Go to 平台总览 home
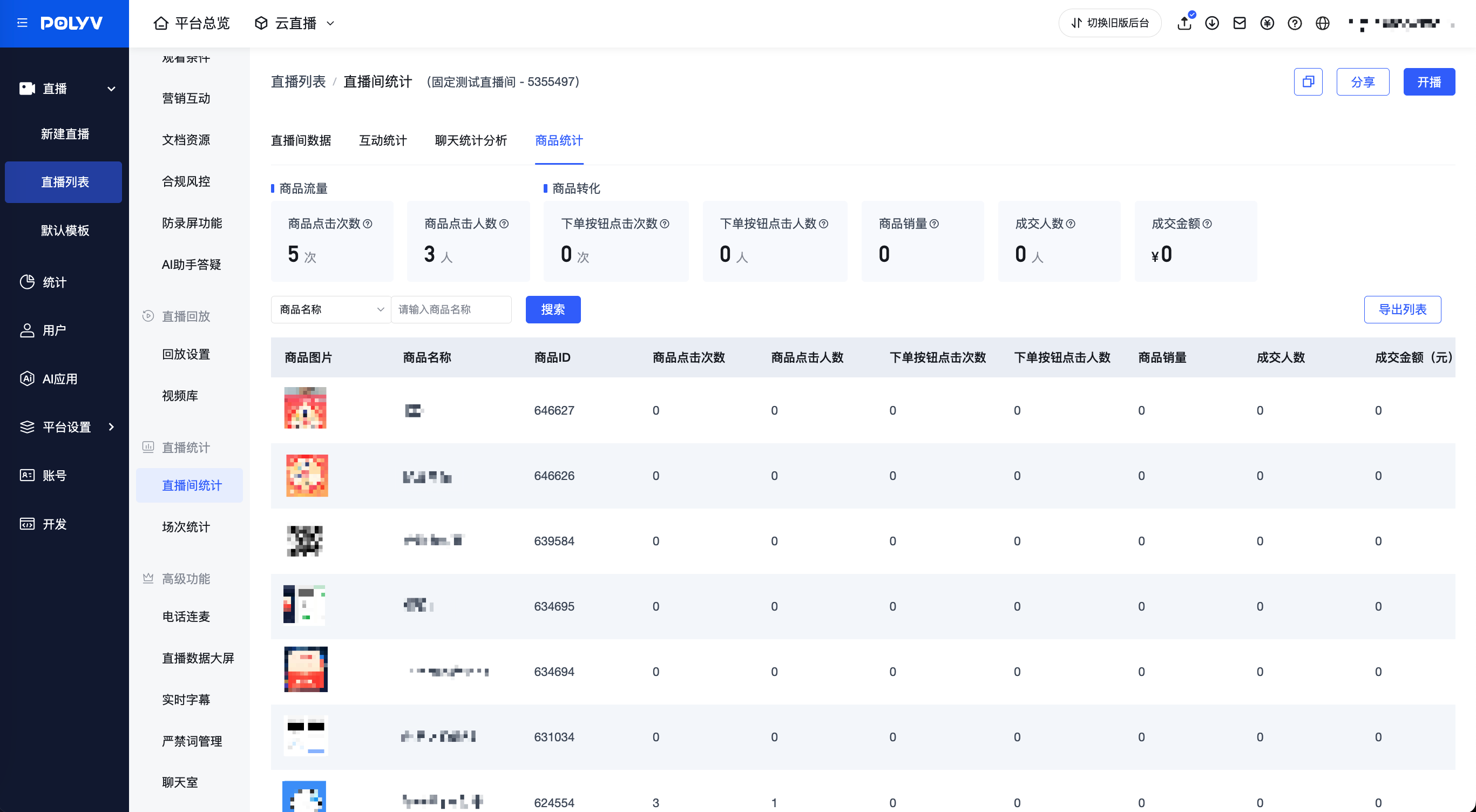Viewport: 1476px width, 812px height. 191,23
